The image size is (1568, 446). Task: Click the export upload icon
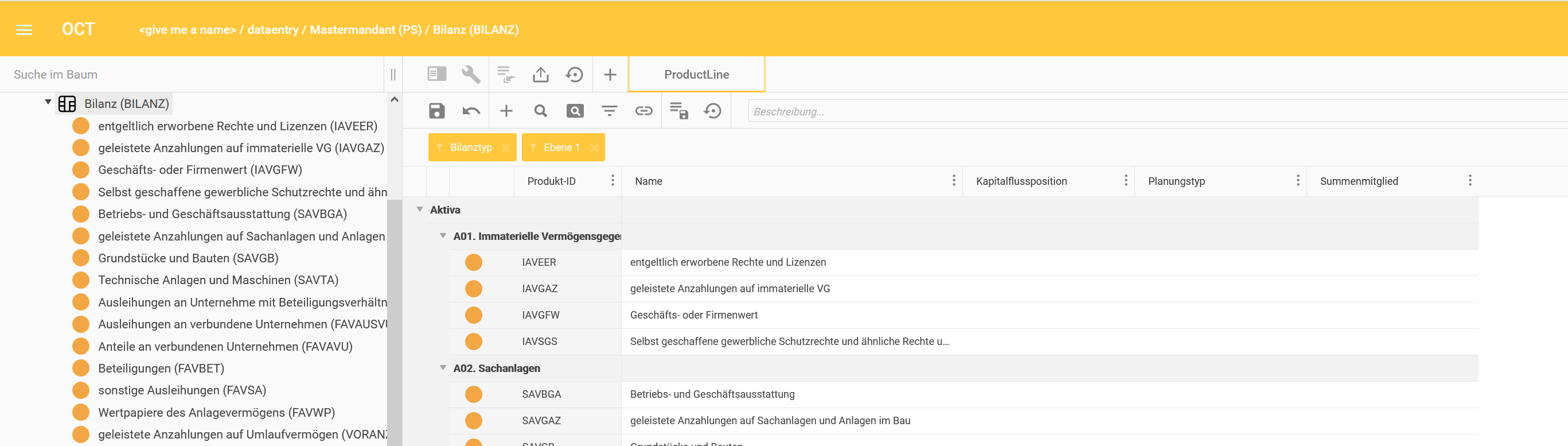tap(540, 75)
